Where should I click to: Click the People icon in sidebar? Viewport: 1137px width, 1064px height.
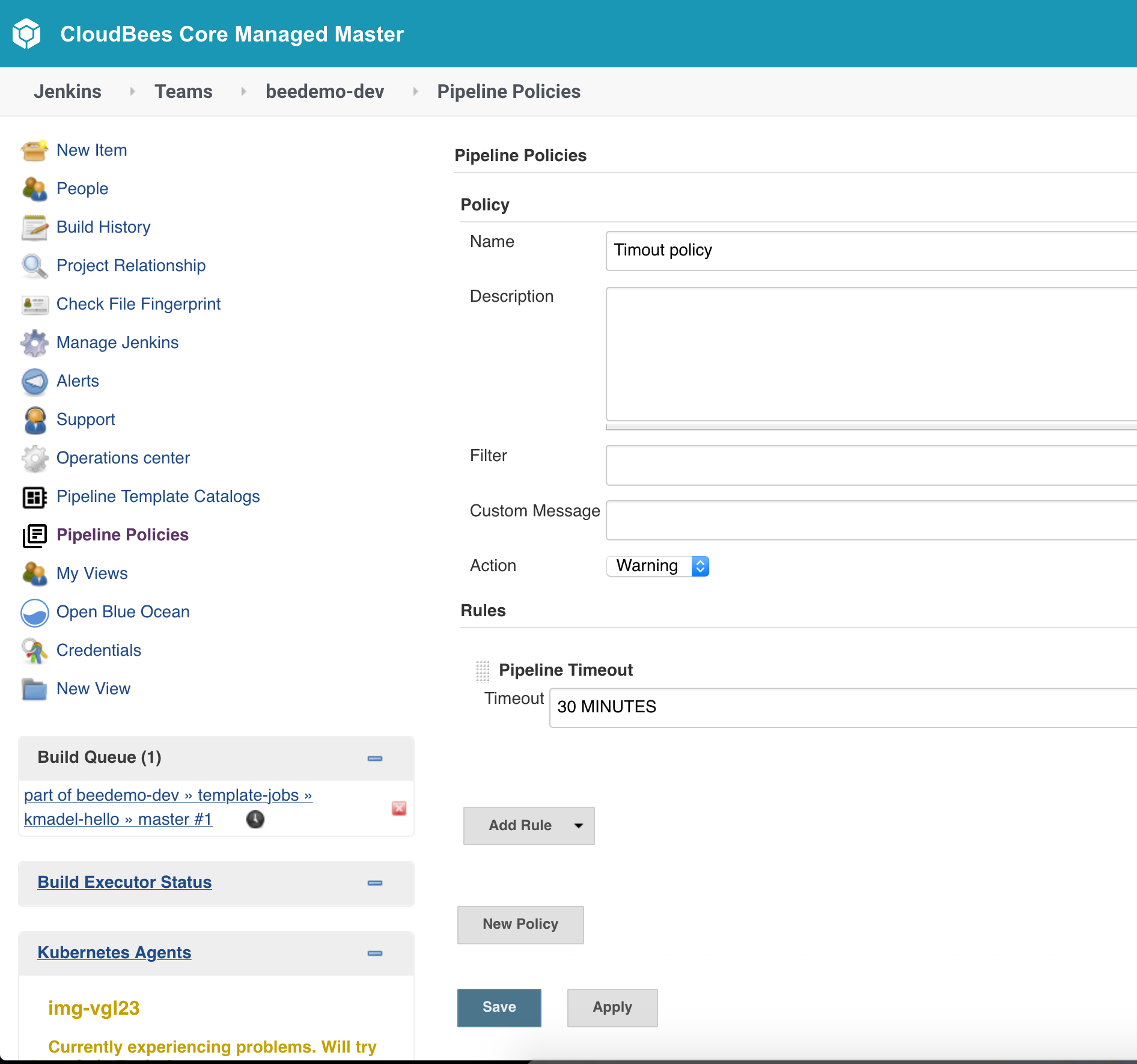pyautogui.click(x=34, y=189)
